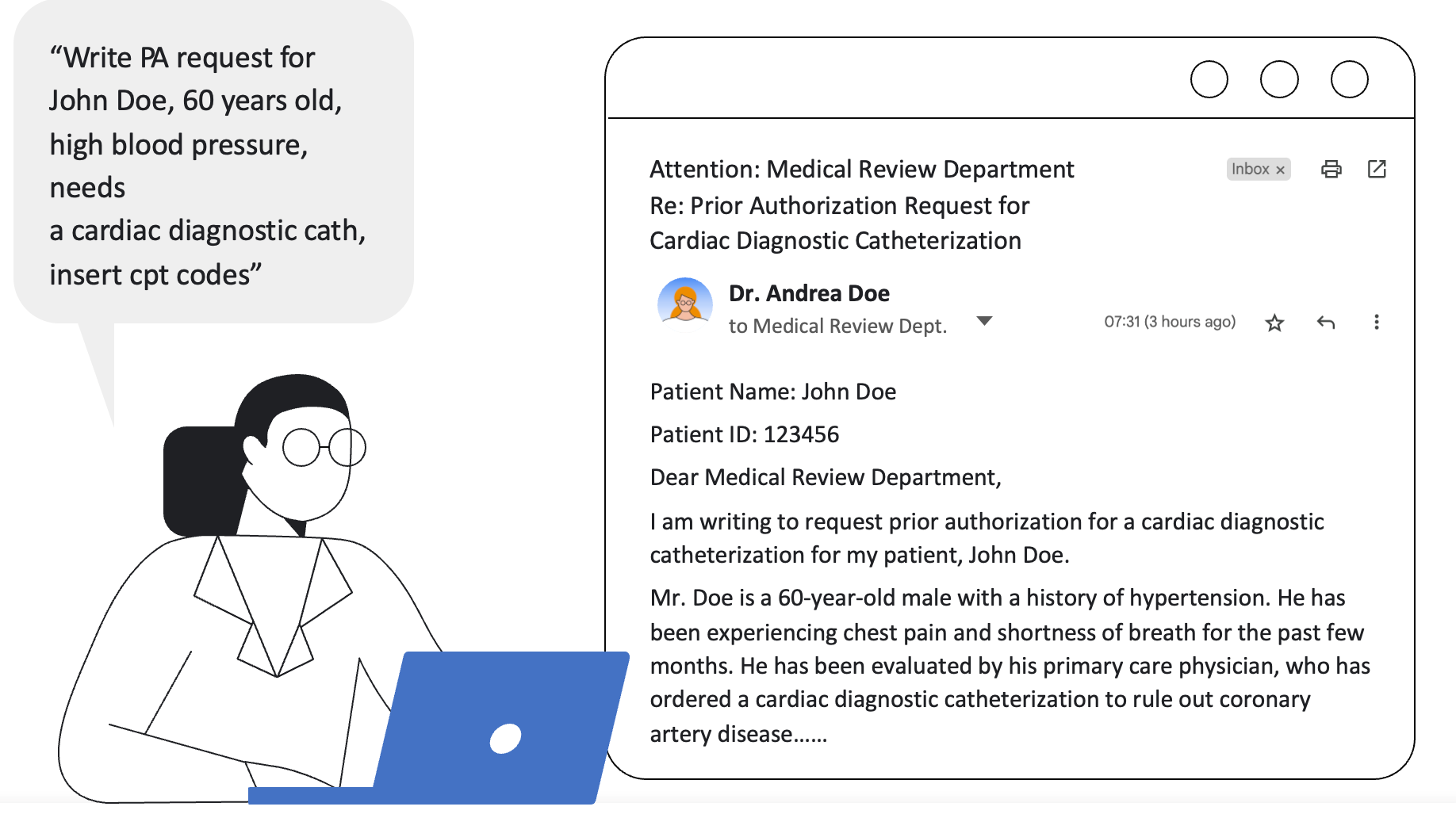Viewport: 1456px width, 818px height.
Task: Click the reply arrow icon
Action: (1325, 323)
